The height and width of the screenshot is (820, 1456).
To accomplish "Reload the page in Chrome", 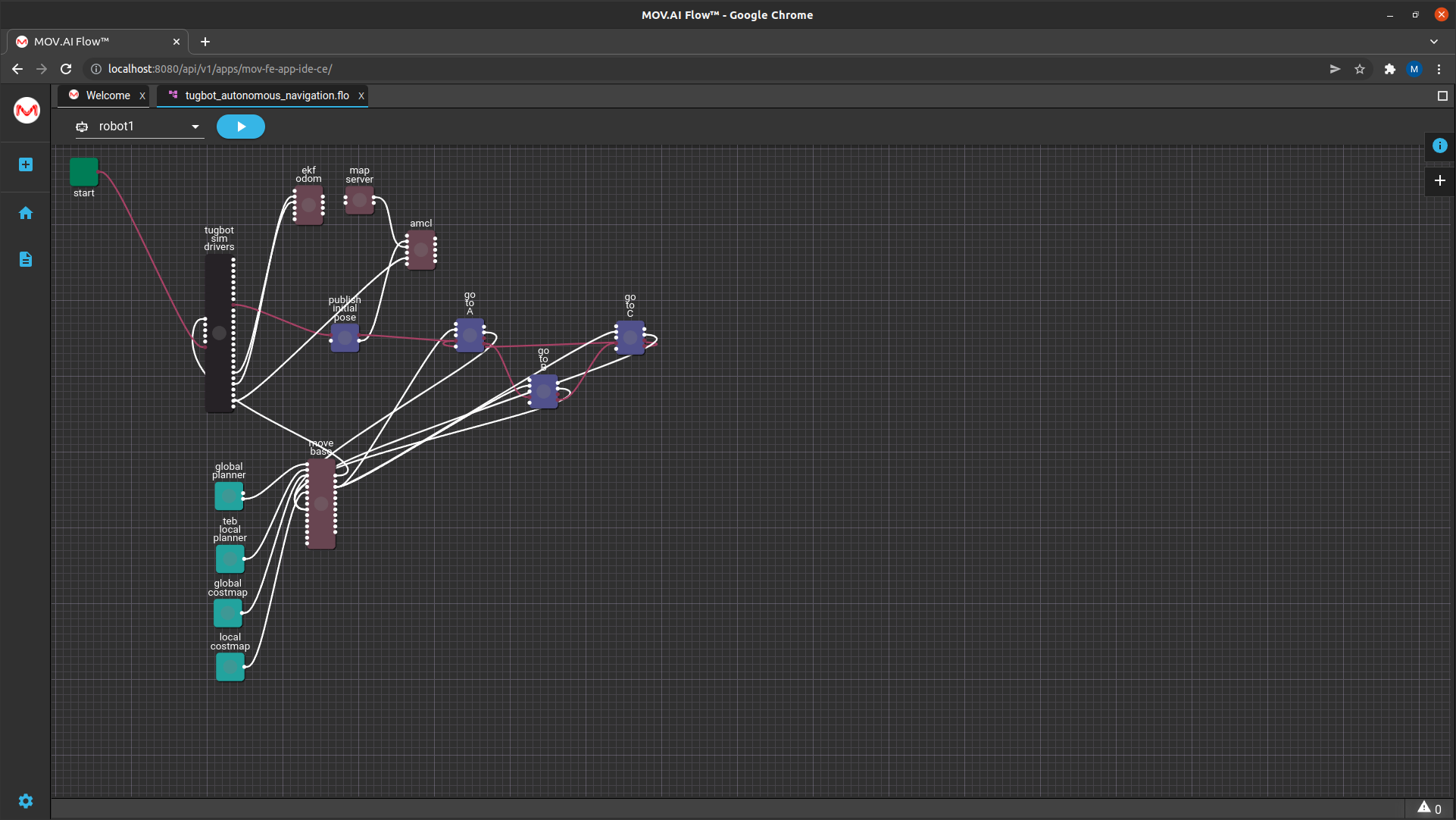I will point(66,69).
